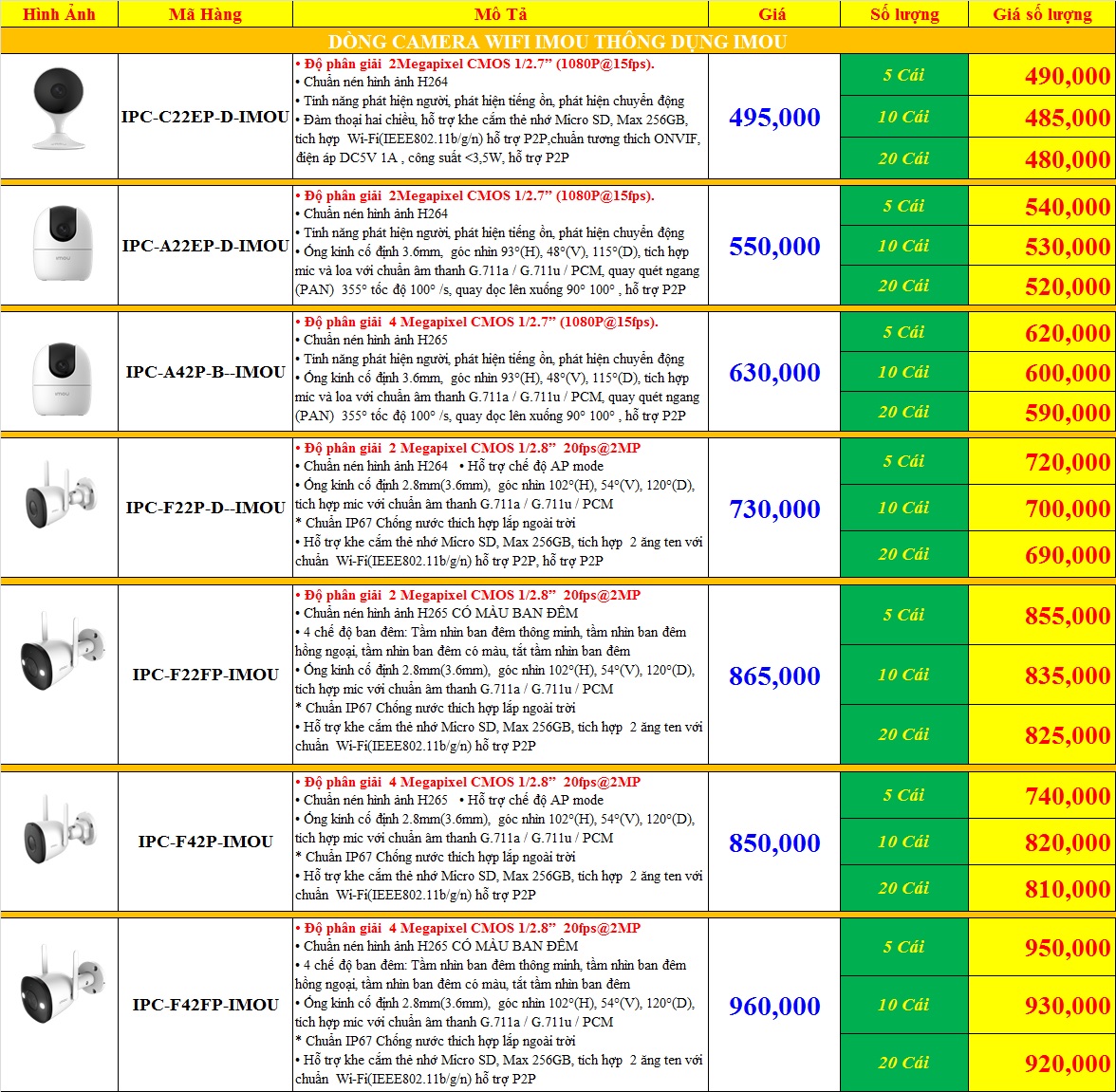Click the IPC-C22EP-D-IMOU camera product image
The height and width of the screenshot is (1092, 1116).
(59, 108)
